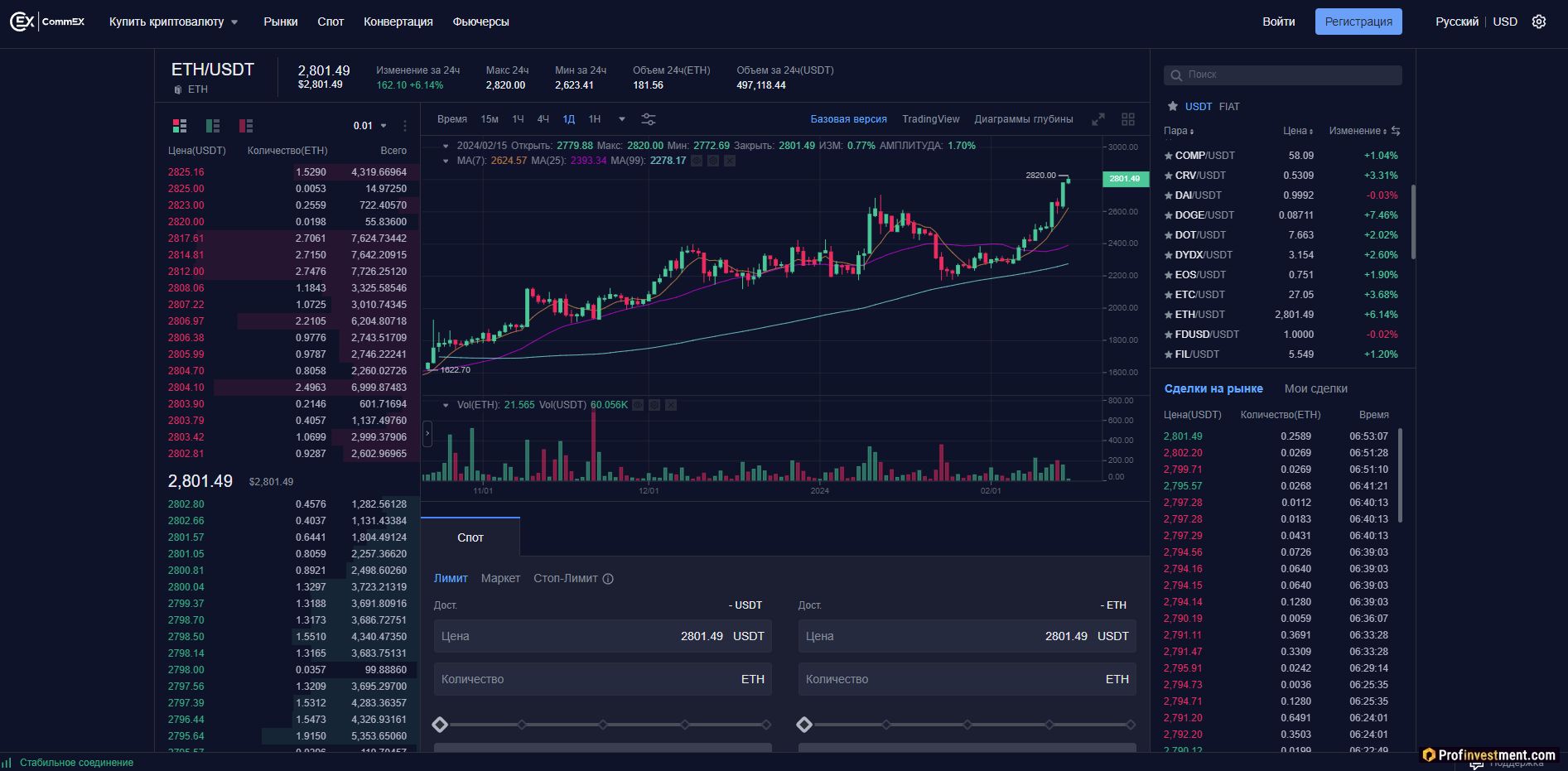Switch markets list to FIAT tab

[1229, 106]
